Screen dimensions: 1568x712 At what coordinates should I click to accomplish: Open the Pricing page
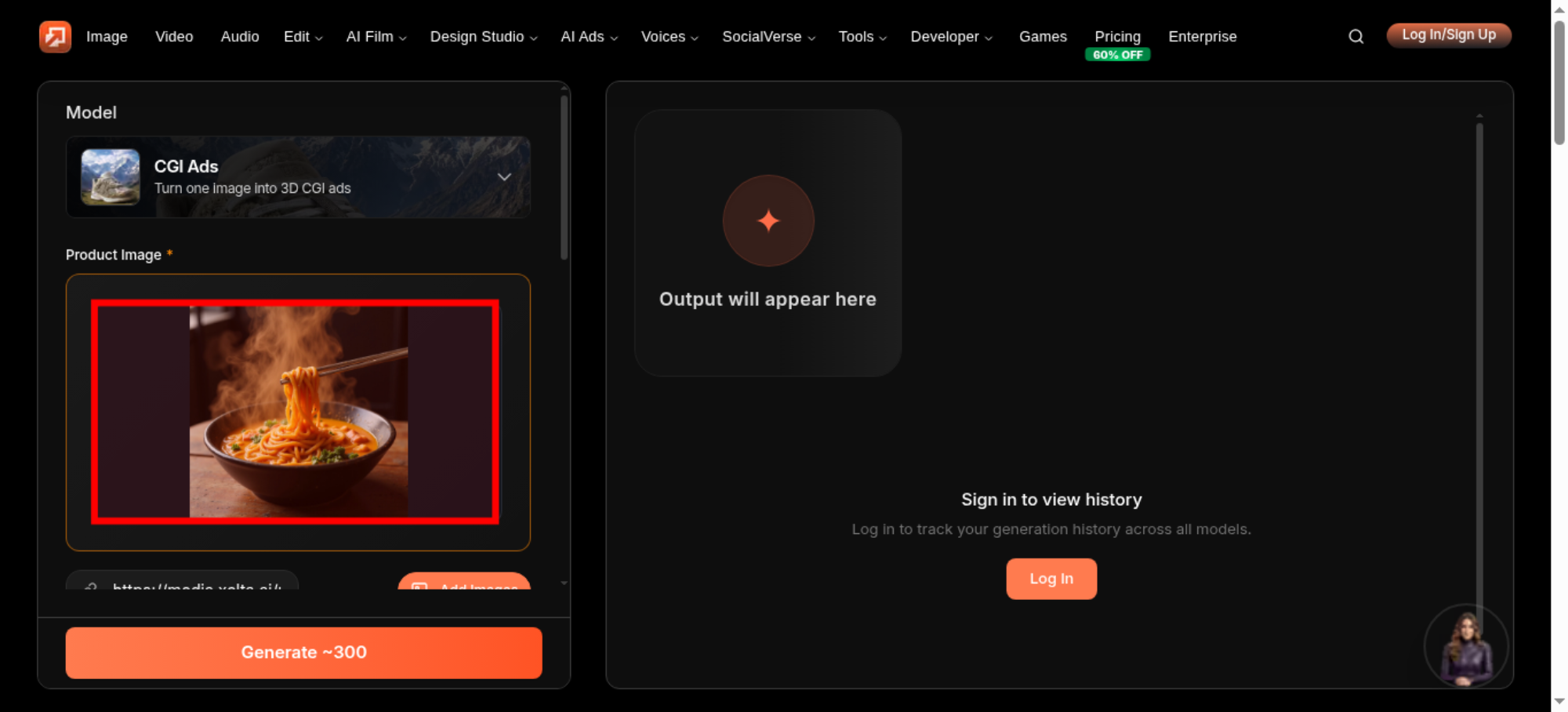pos(1117,37)
